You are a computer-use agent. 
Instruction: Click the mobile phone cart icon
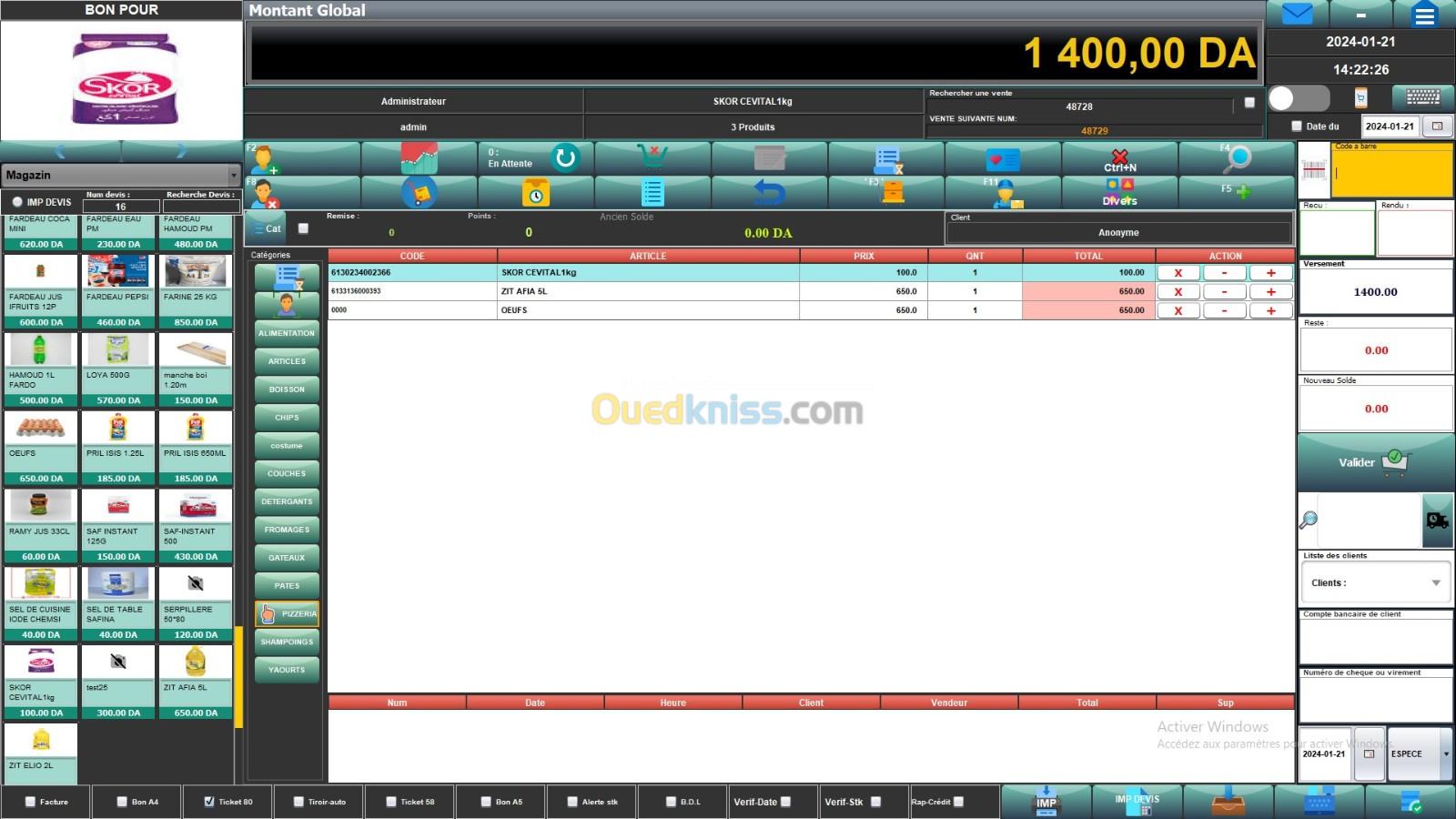1360,97
